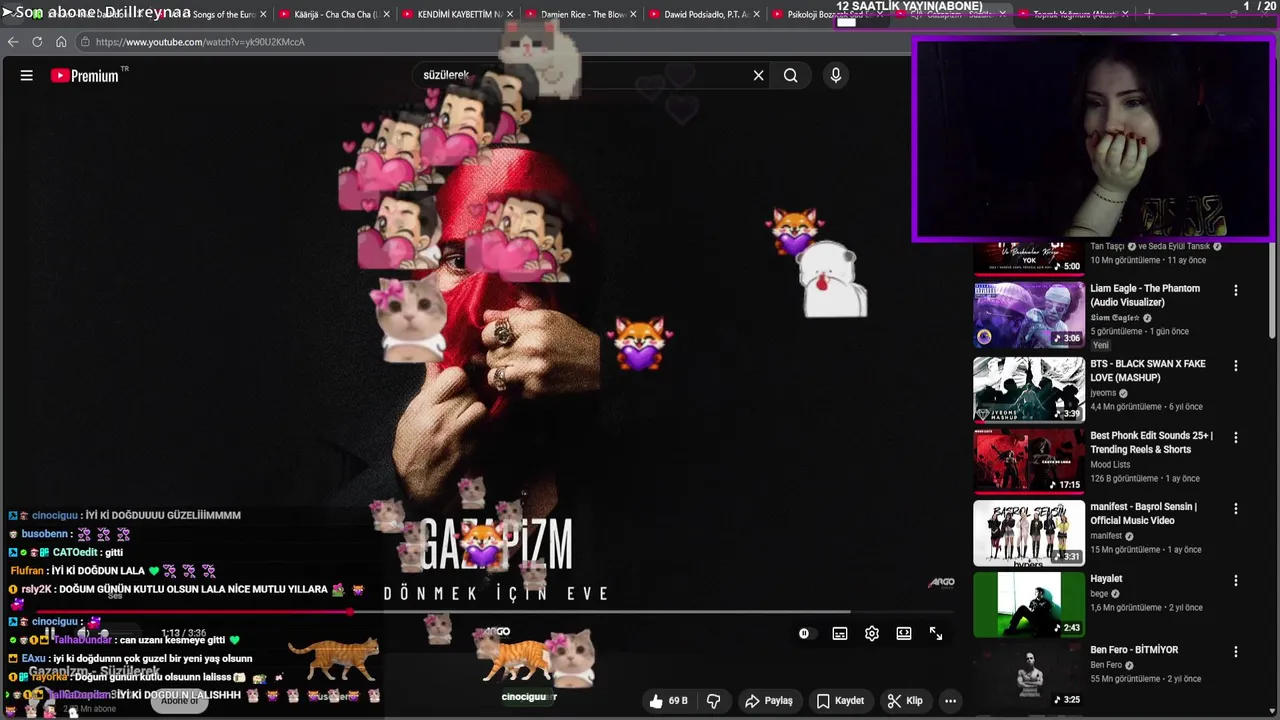Start voice search with microphone icon
This screenshot has width=1280, height=720.
point(836,75)
